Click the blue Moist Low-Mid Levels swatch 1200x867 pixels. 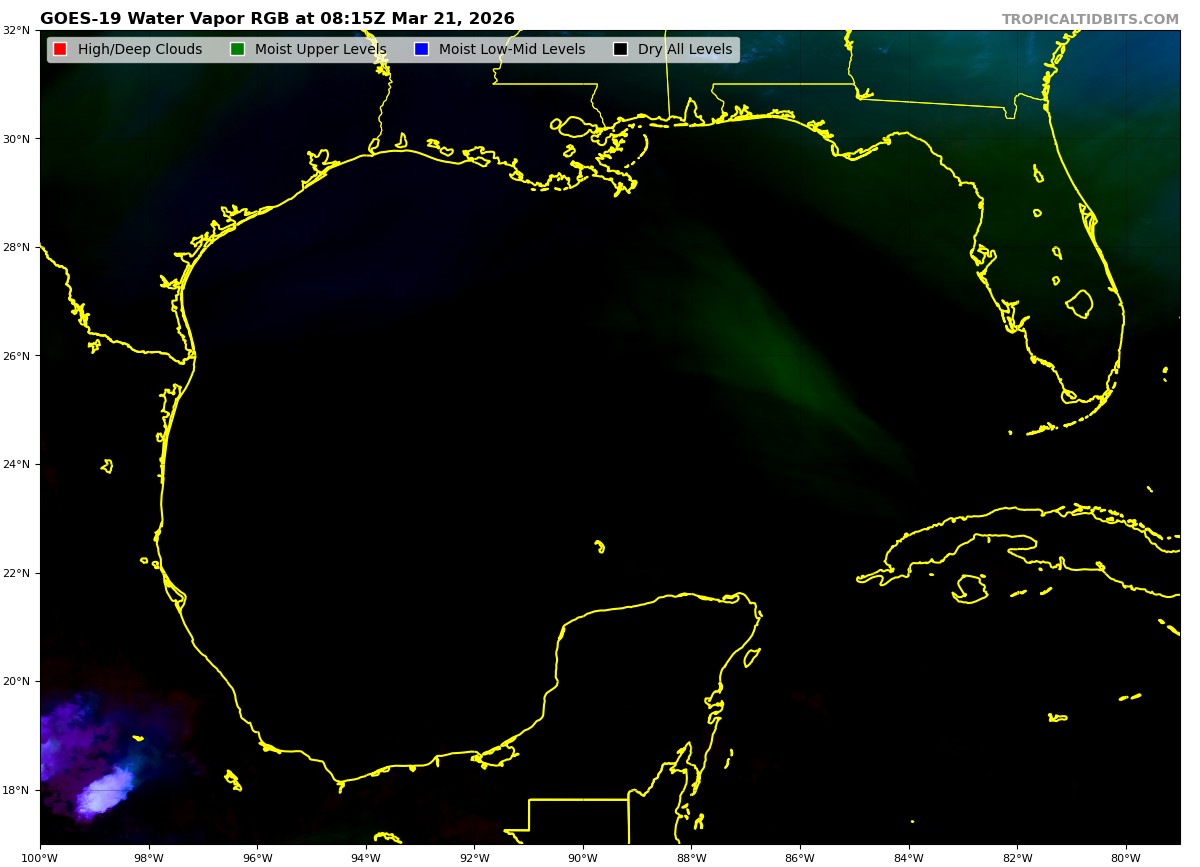click(x=421, y=49)
